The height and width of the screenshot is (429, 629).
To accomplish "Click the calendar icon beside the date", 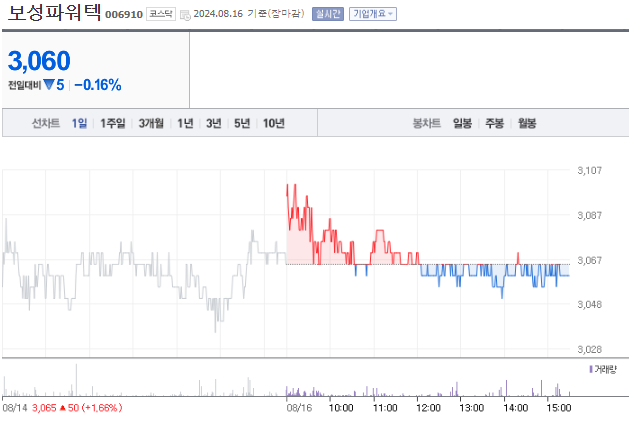I will pyautogui.click(x=185, y=15).
